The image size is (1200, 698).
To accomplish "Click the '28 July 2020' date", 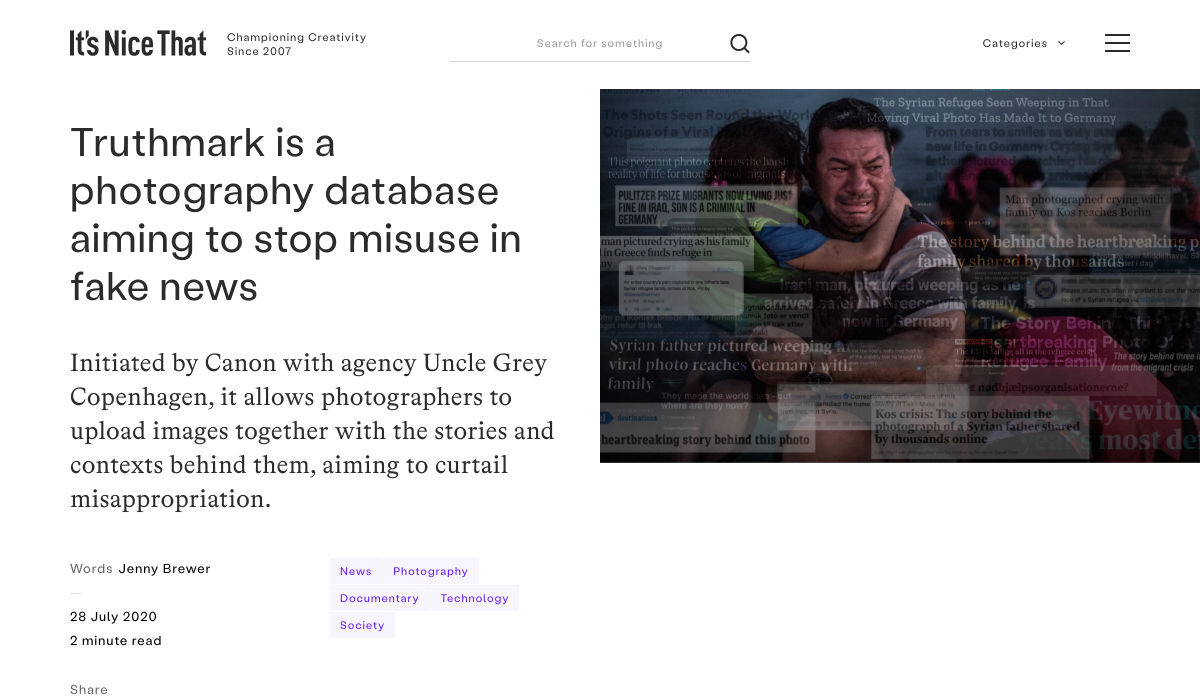I will [113, 616].
